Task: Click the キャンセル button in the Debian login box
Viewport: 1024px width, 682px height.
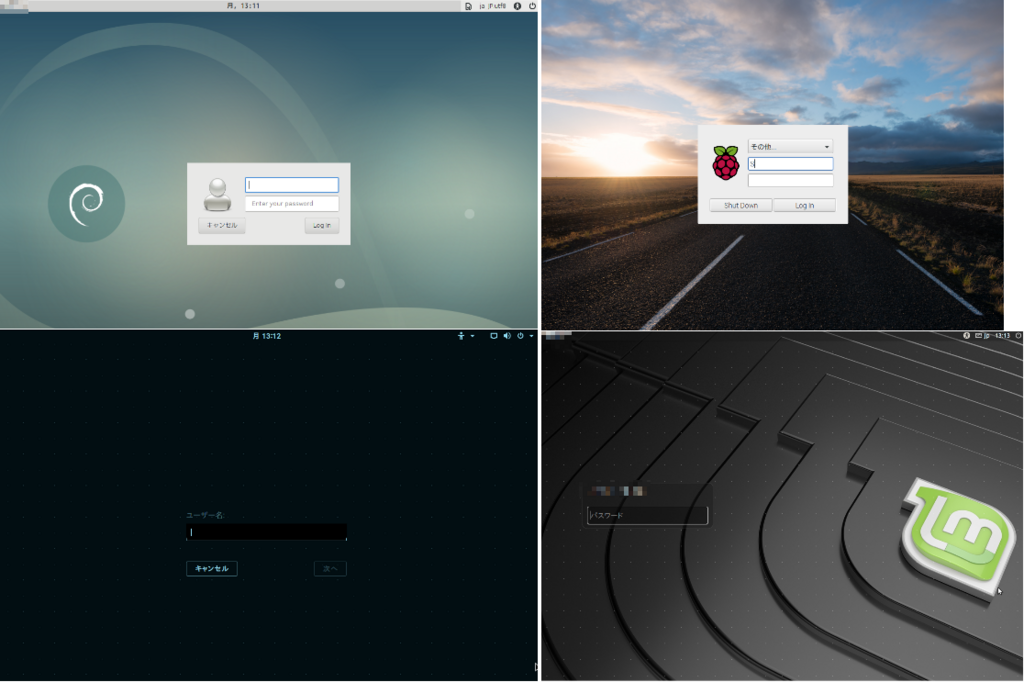Action: click(x=222, y=225)
